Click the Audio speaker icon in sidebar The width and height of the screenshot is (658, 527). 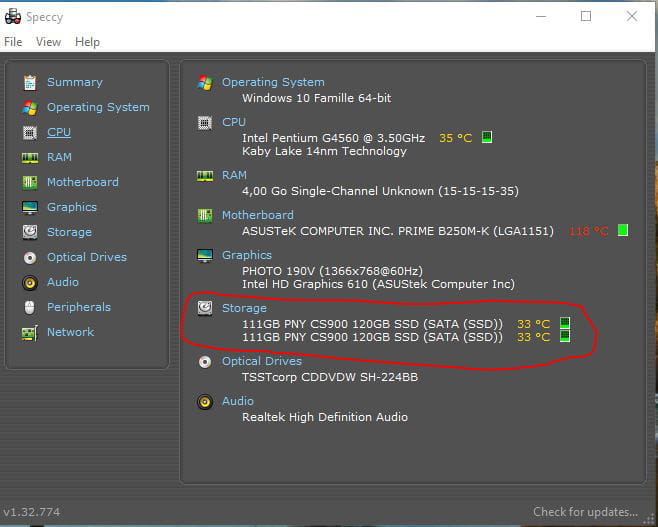tap(30, 282)
